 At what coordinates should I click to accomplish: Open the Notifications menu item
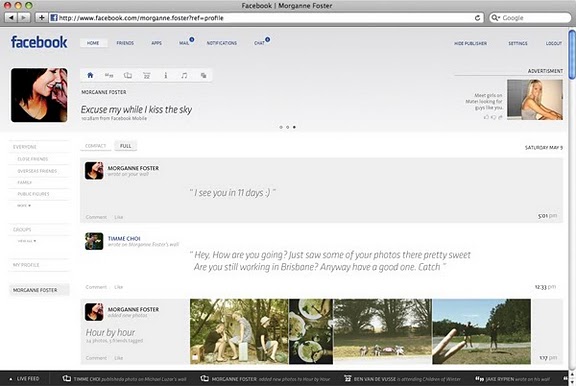point(222,43)
